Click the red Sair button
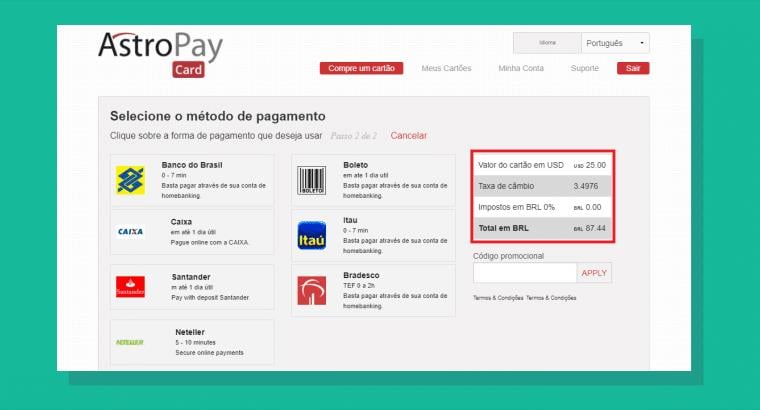The width and height of the screenshot is (760, 410). (x=633, y=68)
